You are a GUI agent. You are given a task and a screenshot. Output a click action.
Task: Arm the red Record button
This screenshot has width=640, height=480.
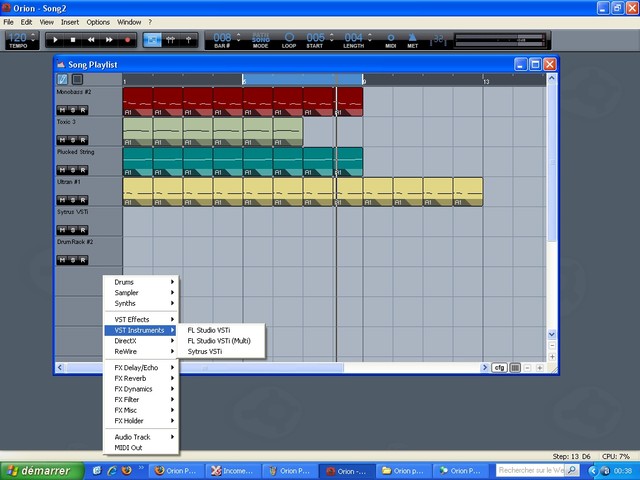point(127,40)
